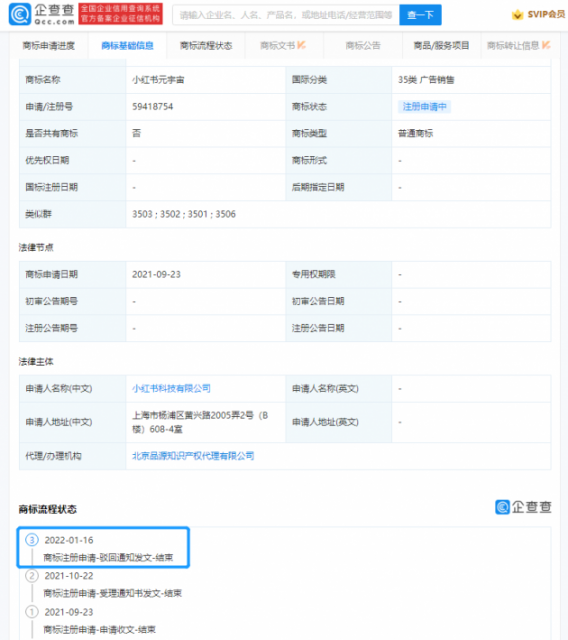Viewport: 568px width, 640px height.
Task: Click the 查一下 search button
Action: pos(420,15)
